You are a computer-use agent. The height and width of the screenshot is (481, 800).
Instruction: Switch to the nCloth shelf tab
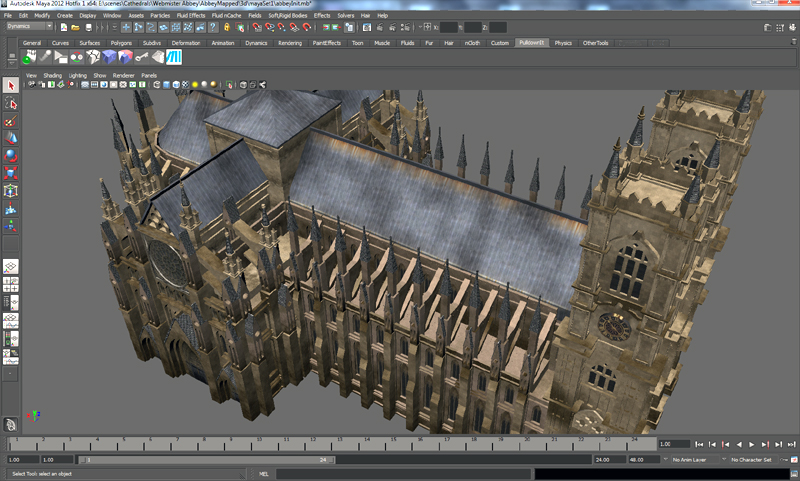[472, 43]
